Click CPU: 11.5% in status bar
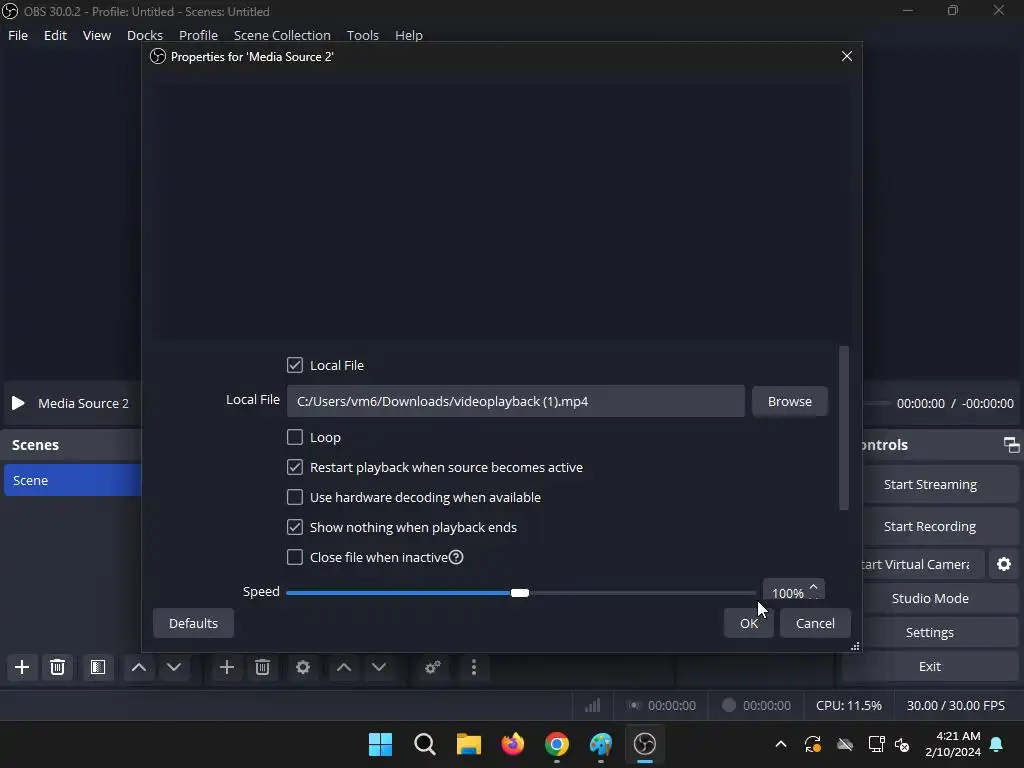Screen dimensions: 1024x768 tap(848, 705)
